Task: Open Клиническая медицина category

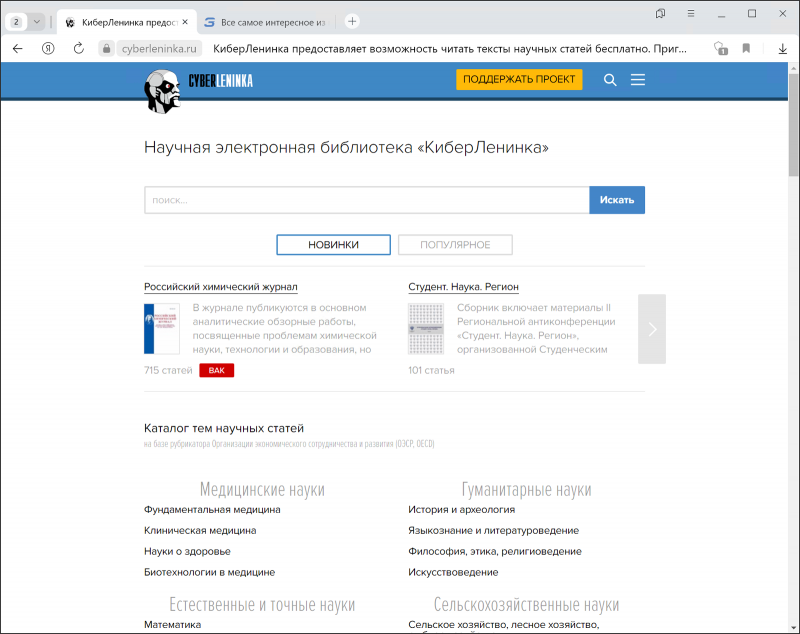Action: tap(200, 530)
